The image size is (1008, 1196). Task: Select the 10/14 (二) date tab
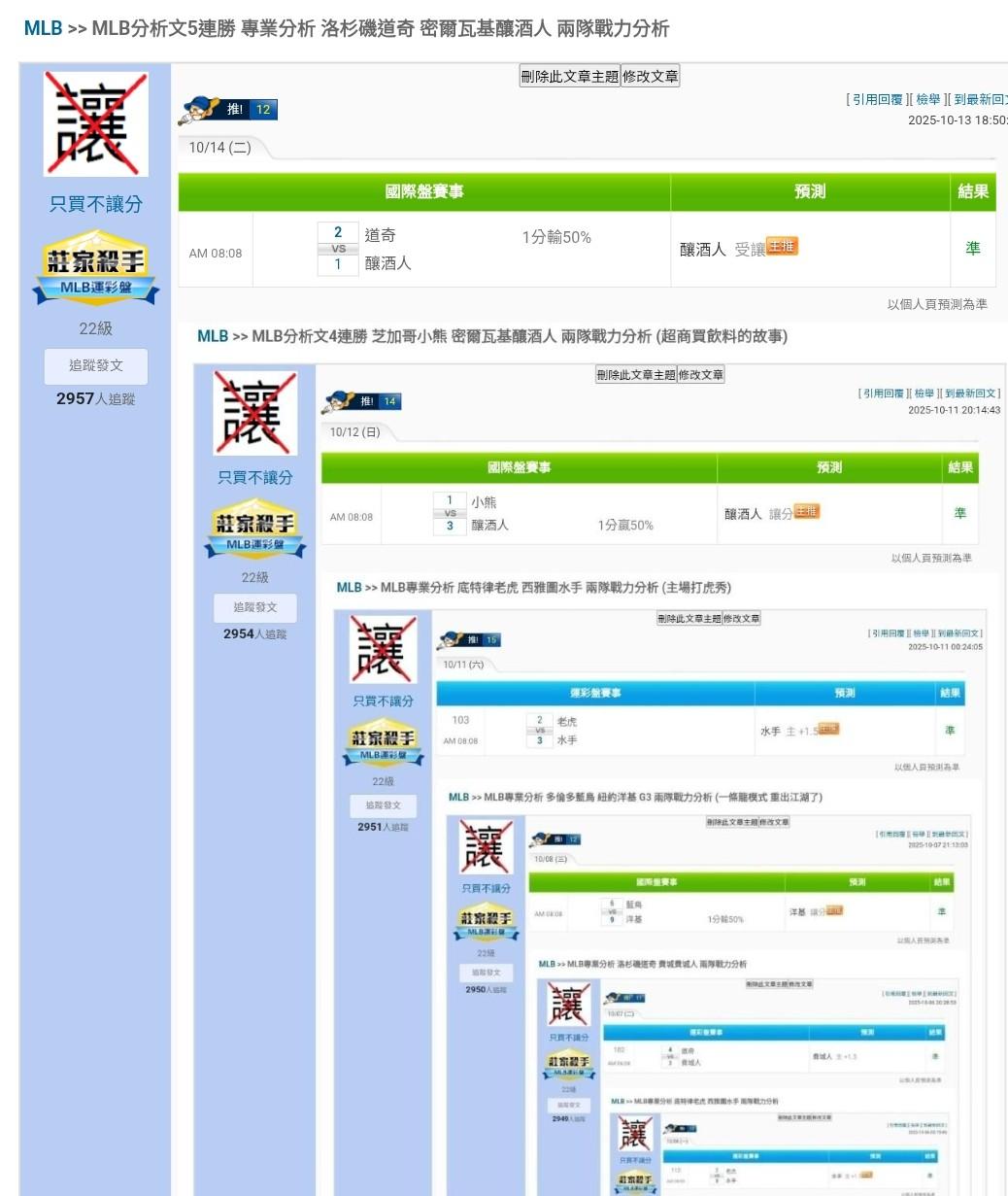[219, 148]
